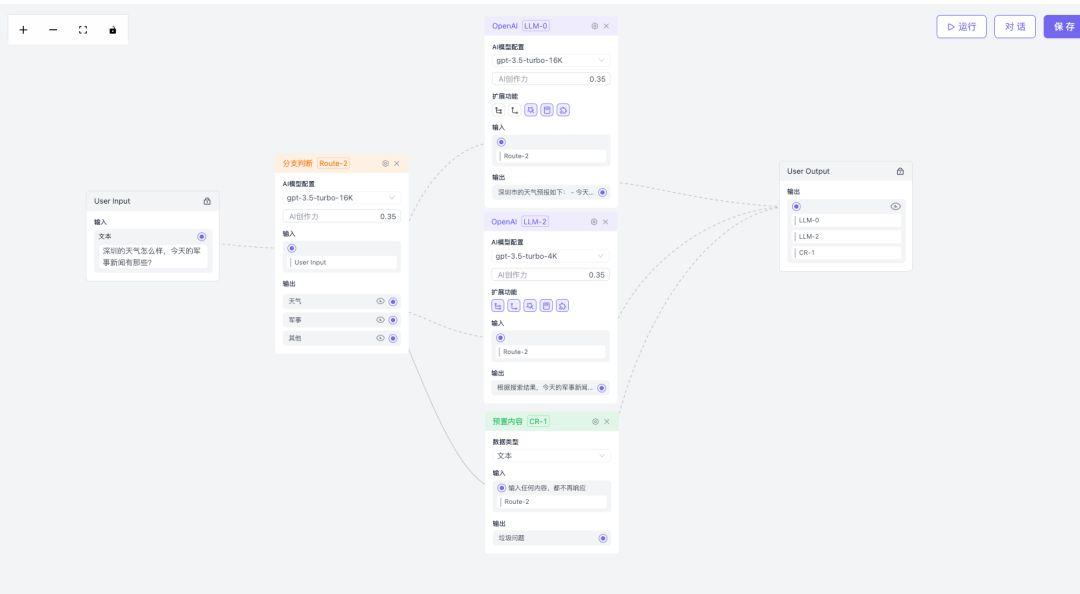Toggle the eye icon for 天气 output
Viewport: 1080px width, 594px height.
pyautogui.click(x=380, y=301)
